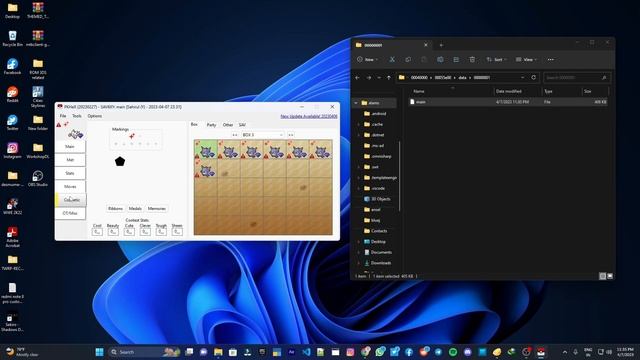Click the Refresh icon in File Explorer
This screenshot has height=360, width=640.
(x=533, y=78)
